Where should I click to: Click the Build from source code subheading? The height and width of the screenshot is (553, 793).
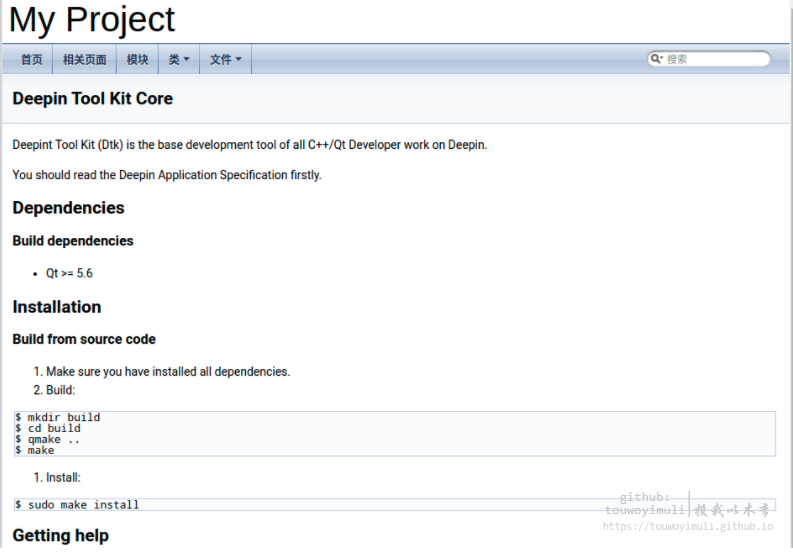pos(84,339)
